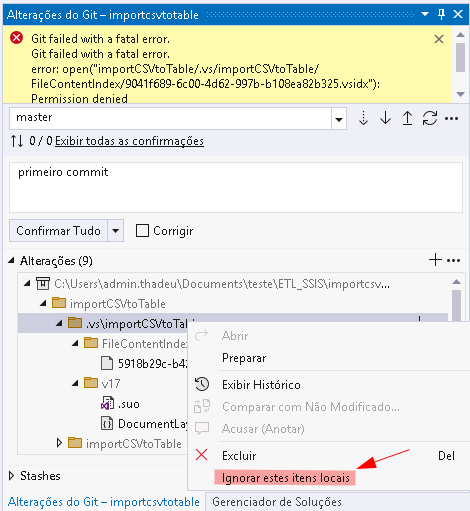Click the v17 folder icon
The width and height of the screenshot is (470, 511).
[x=91, y=383]
